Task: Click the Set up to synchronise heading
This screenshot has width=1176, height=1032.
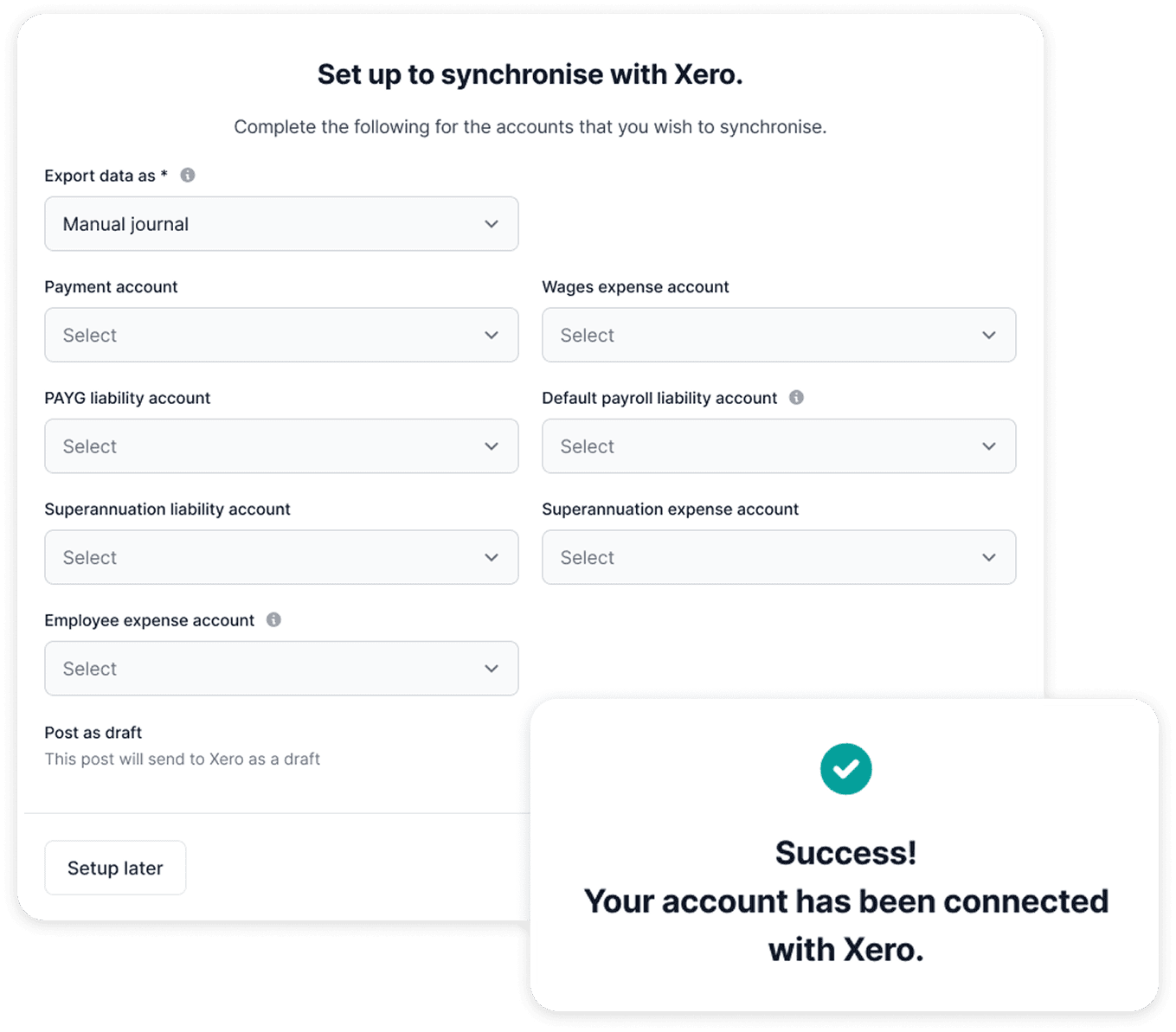Action: tap(530, 75)
